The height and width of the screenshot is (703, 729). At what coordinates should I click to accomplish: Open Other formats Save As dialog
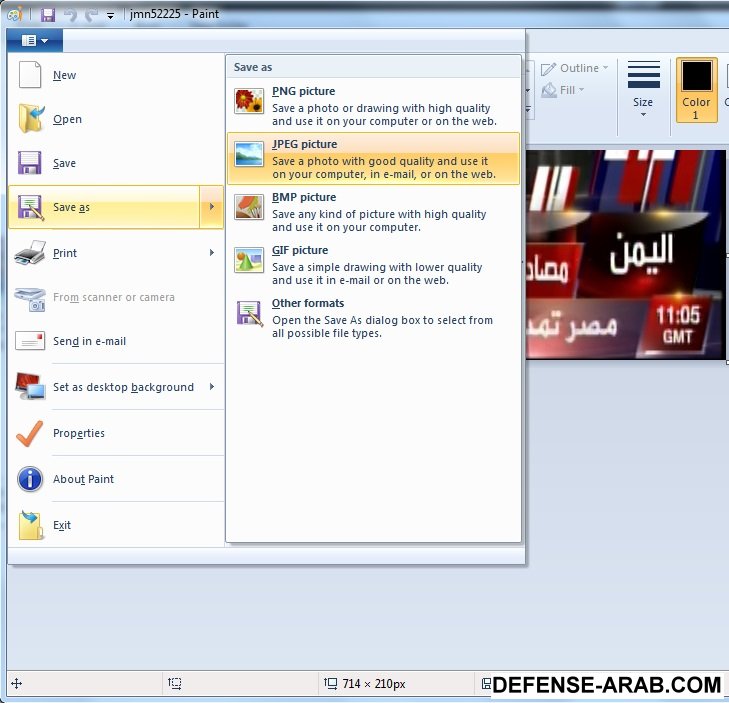click(372, 318)
